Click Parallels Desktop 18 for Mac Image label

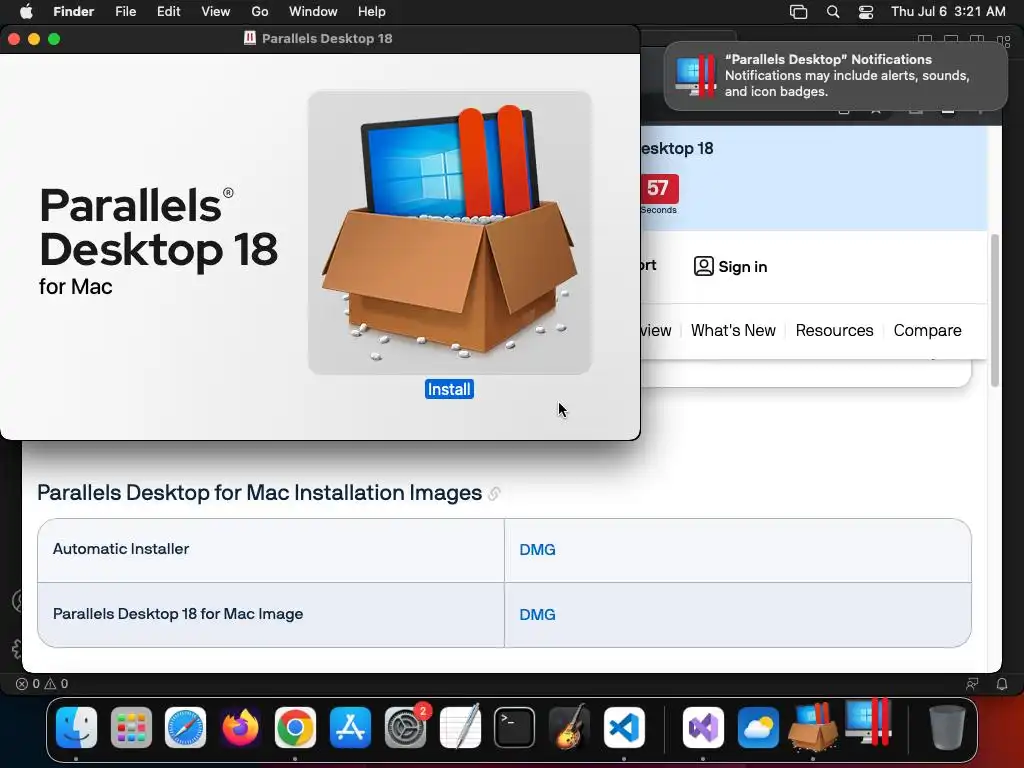(178, 614)
